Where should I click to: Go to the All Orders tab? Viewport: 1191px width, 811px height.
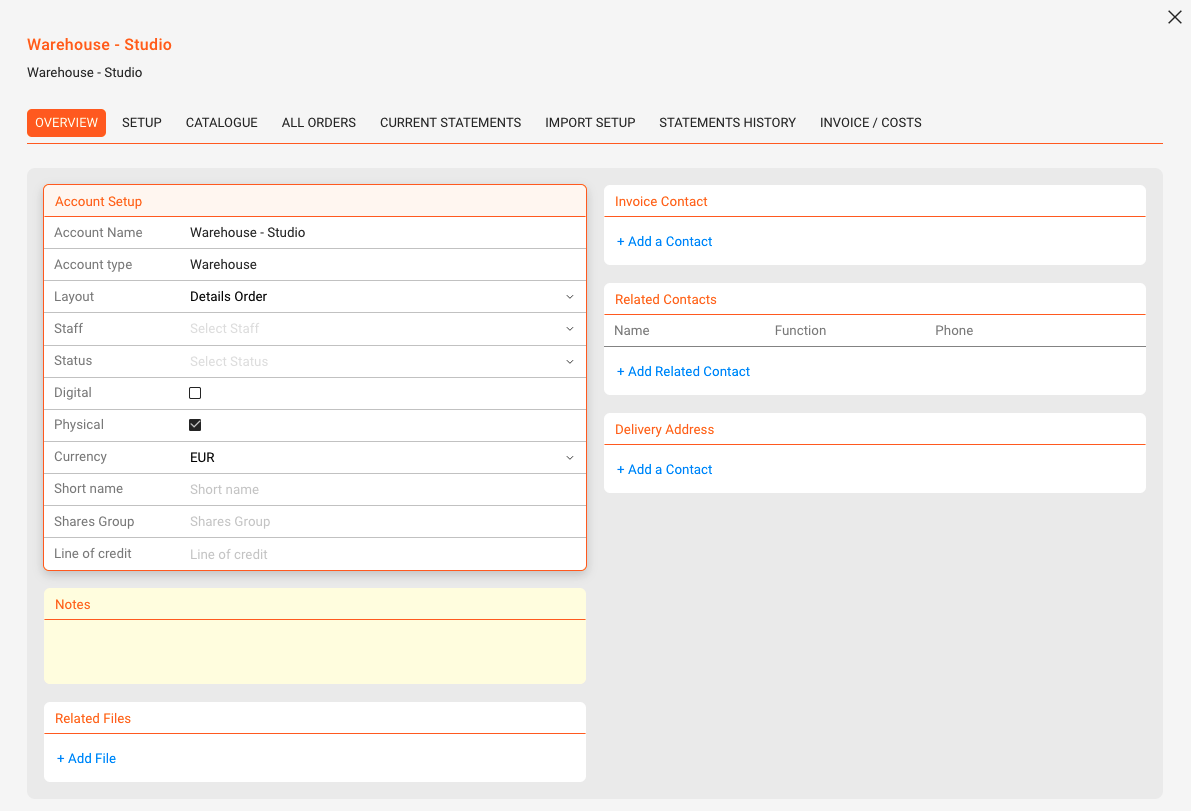coord(319,123)
